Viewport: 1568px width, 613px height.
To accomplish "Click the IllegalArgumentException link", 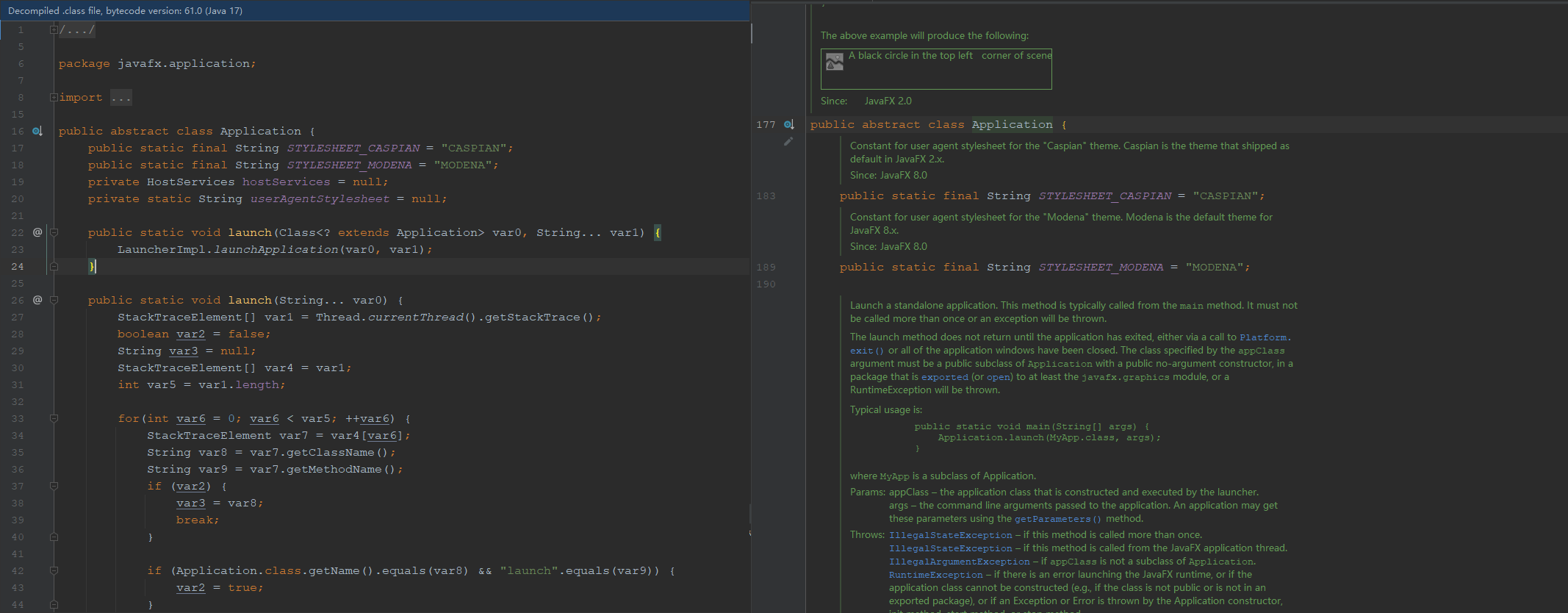I will pyautogui.click(x=960, y=562).
